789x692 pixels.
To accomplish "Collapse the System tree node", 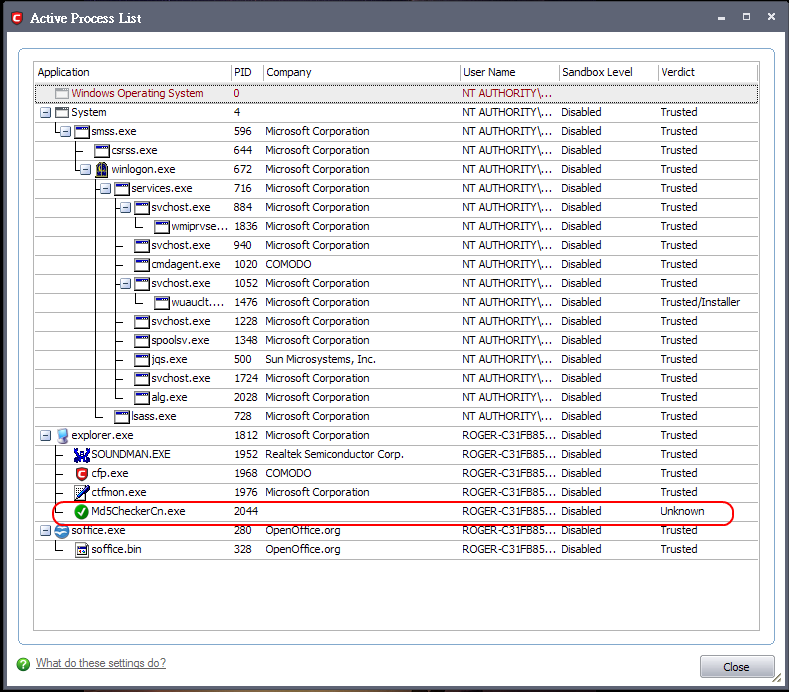I will pyautogui.click(x=45, y=112).
